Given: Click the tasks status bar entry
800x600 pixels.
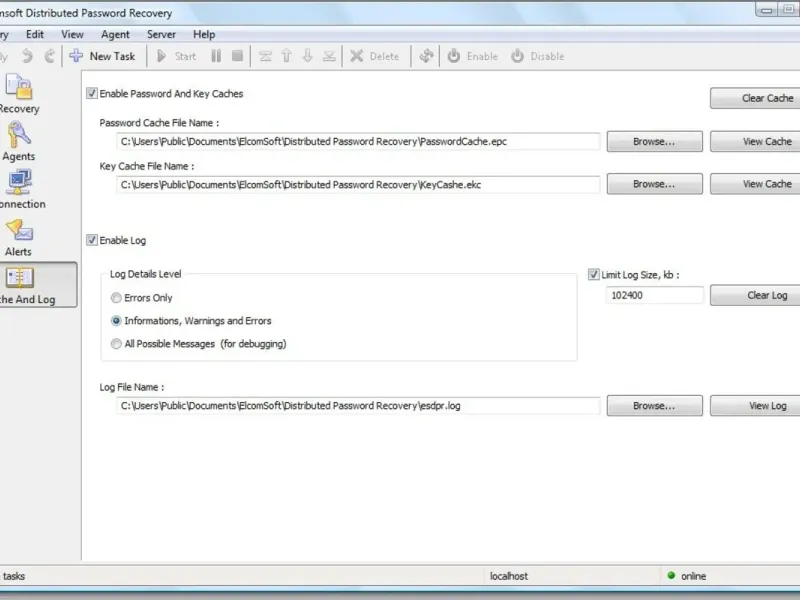Looking at the screenshot, I should point(14,576).
